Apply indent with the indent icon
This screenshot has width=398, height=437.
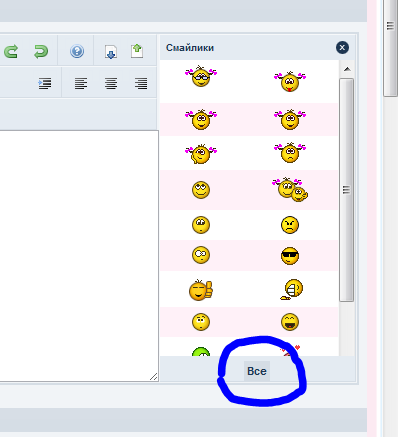pos(45,83)
